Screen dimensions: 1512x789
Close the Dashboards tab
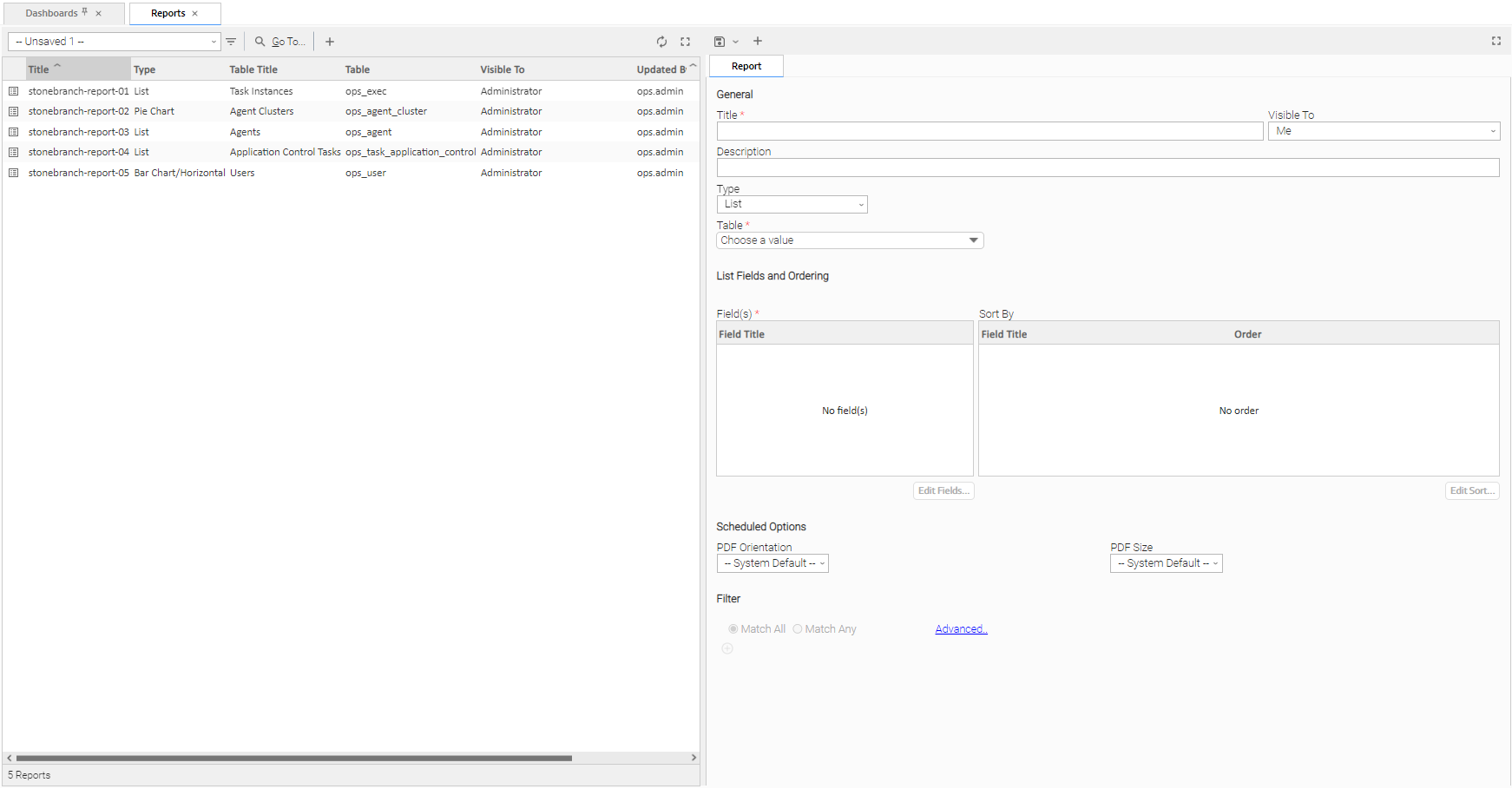(x=99, y=14)
